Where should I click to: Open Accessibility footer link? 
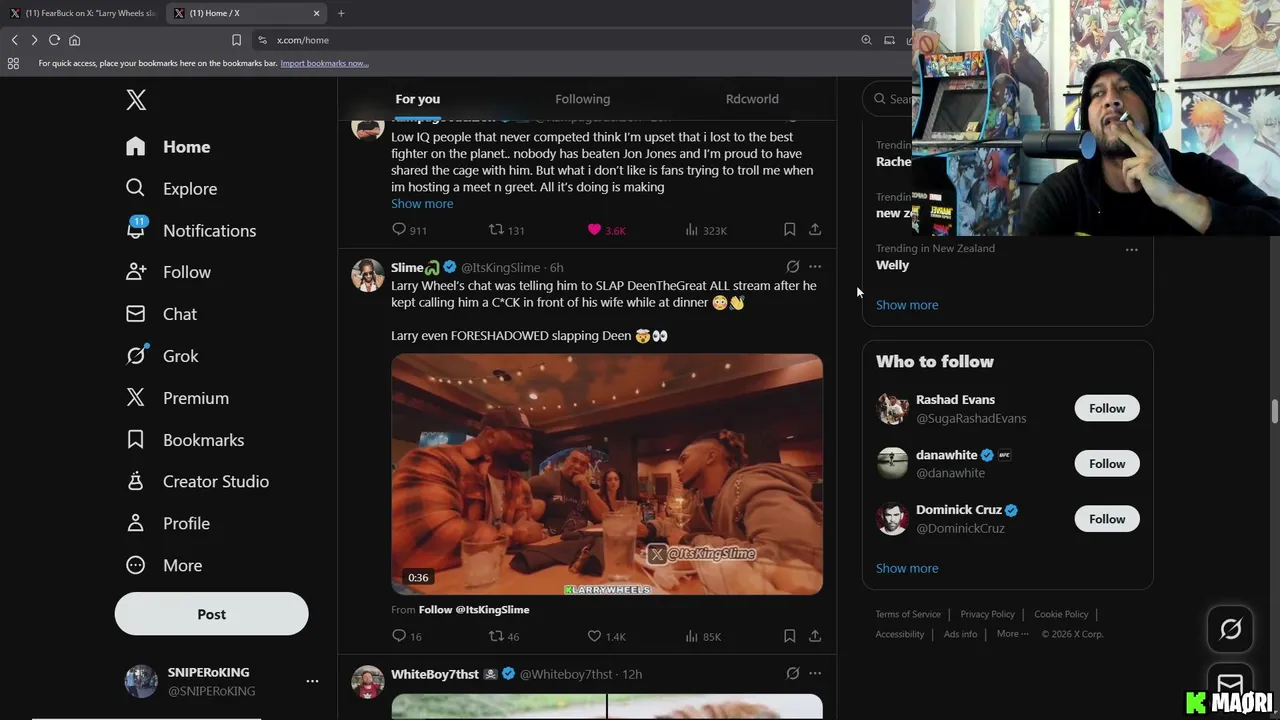point(900,634)
